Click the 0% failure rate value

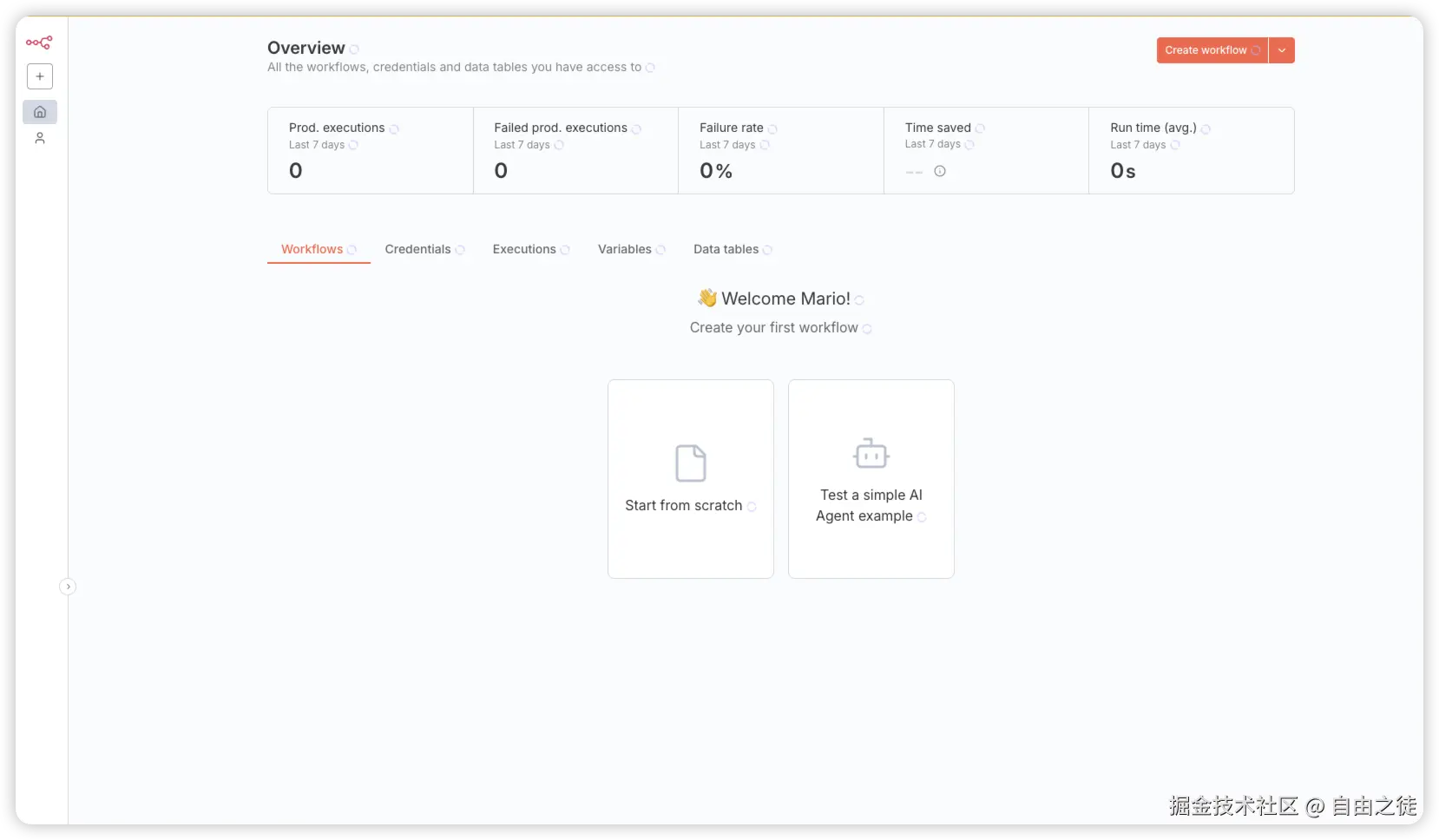tap(716, 171)
